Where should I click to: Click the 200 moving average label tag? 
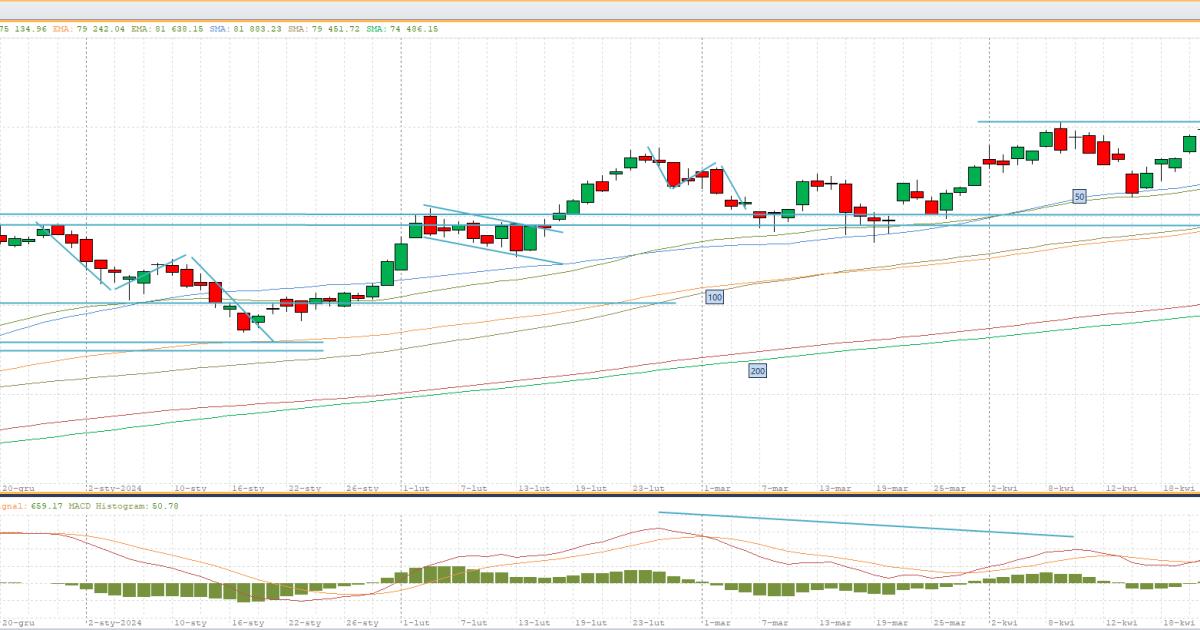pyautogui.click(x=758, y=371)
